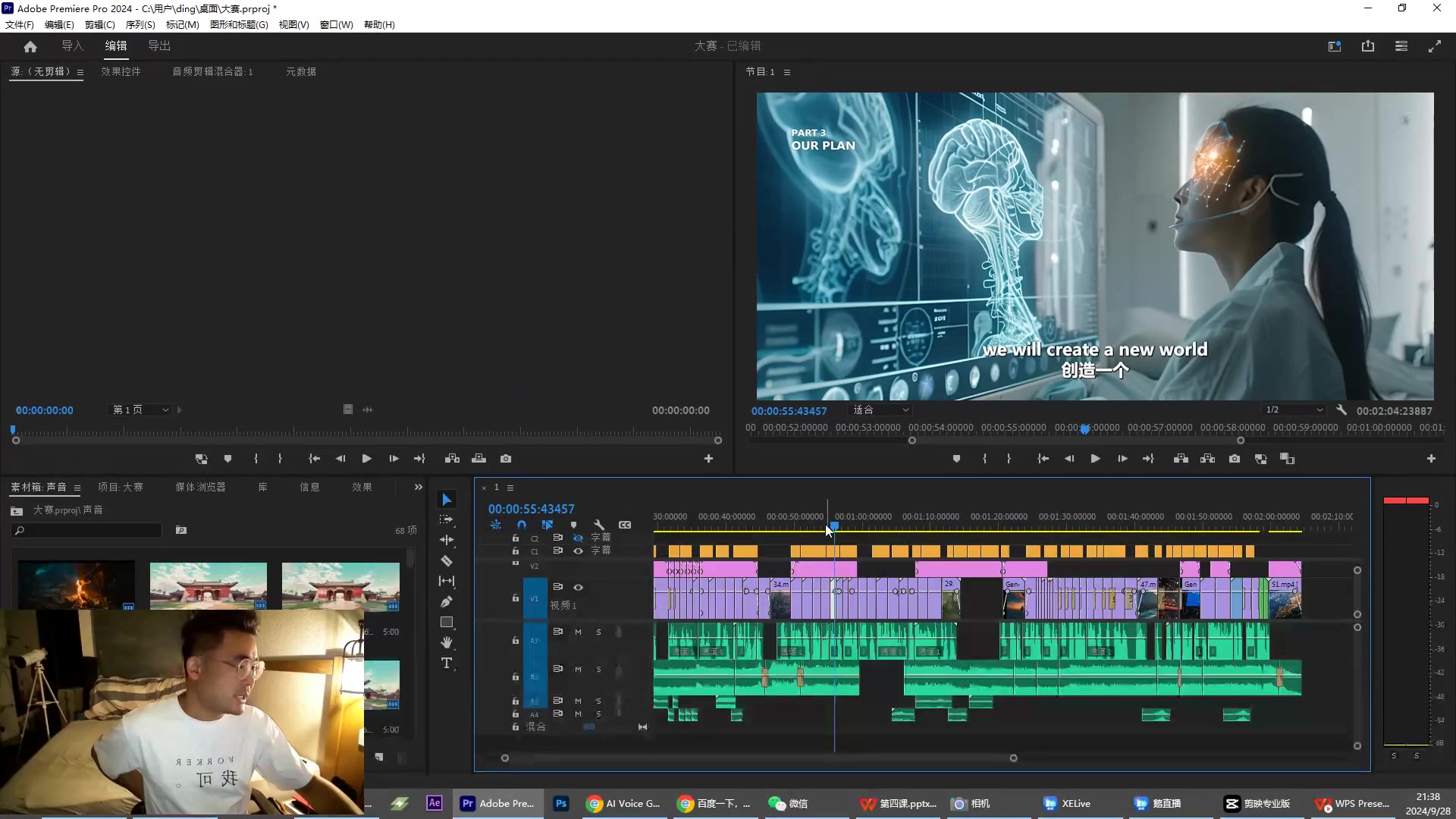Screen dimensions: 1456x819
Task: Export frame camera icon in Program monitor
Action: (x=1235, y=459)
